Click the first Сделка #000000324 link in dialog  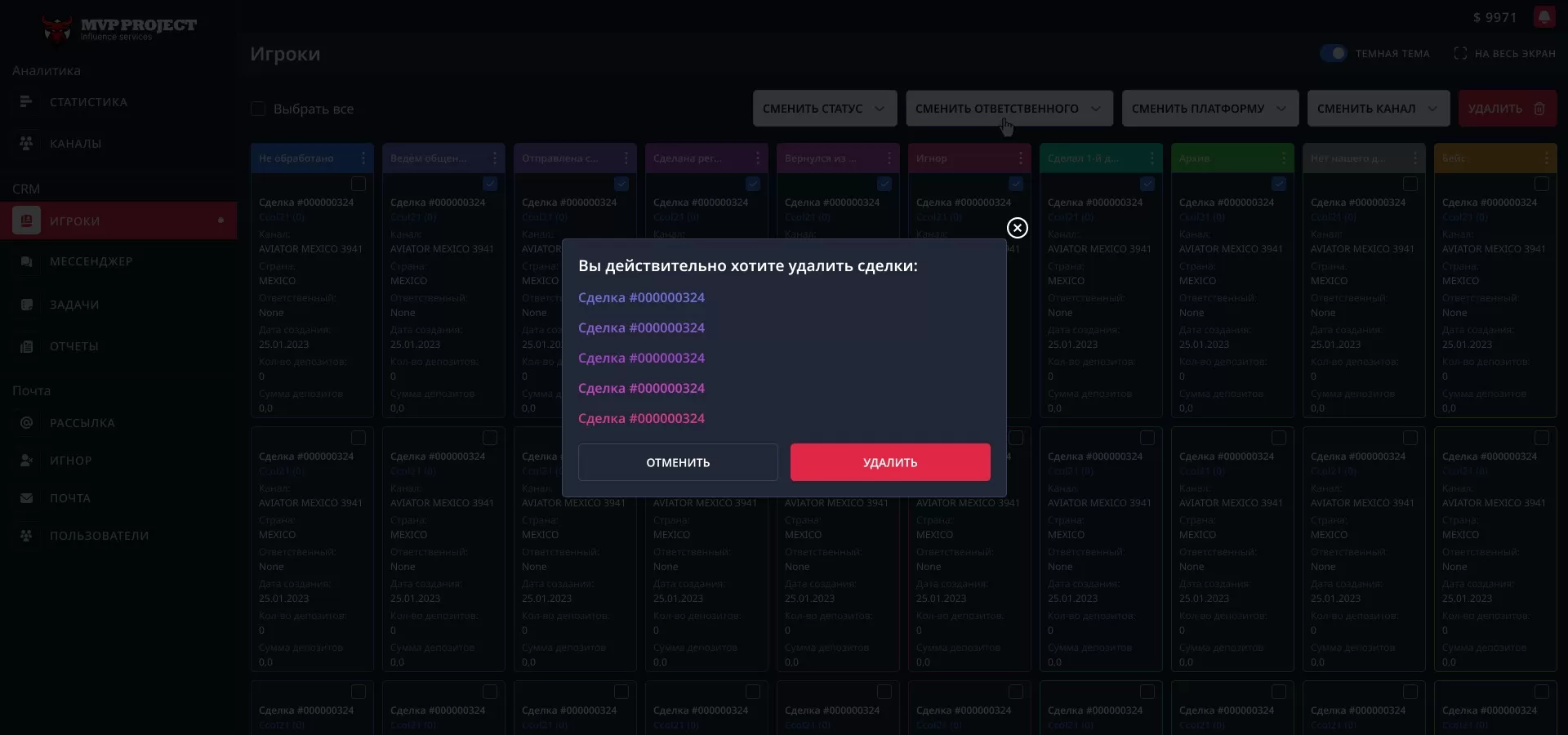pyautogui.click(x=641, y=298)
